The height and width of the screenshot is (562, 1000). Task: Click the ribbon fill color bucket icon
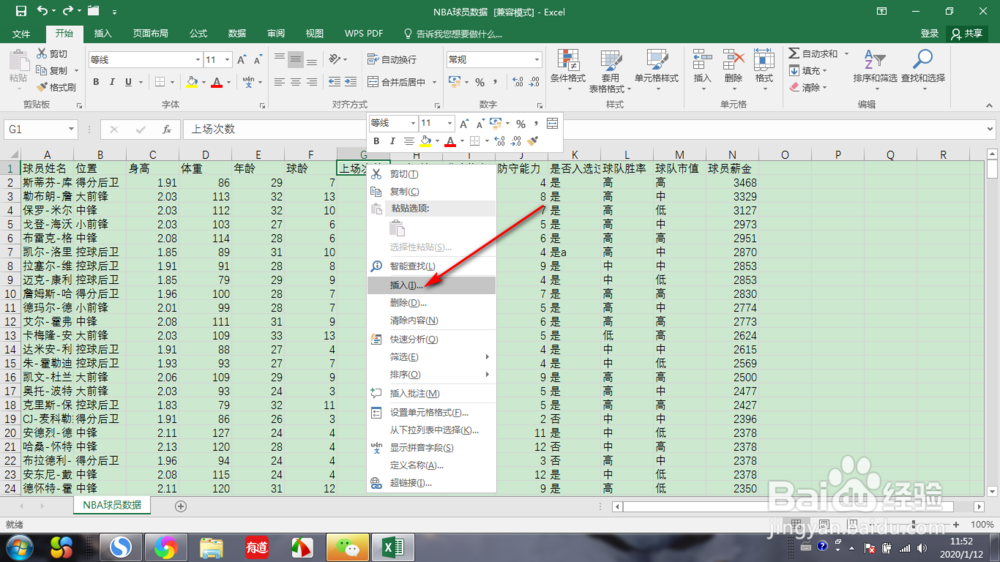[x=191, y=82]
